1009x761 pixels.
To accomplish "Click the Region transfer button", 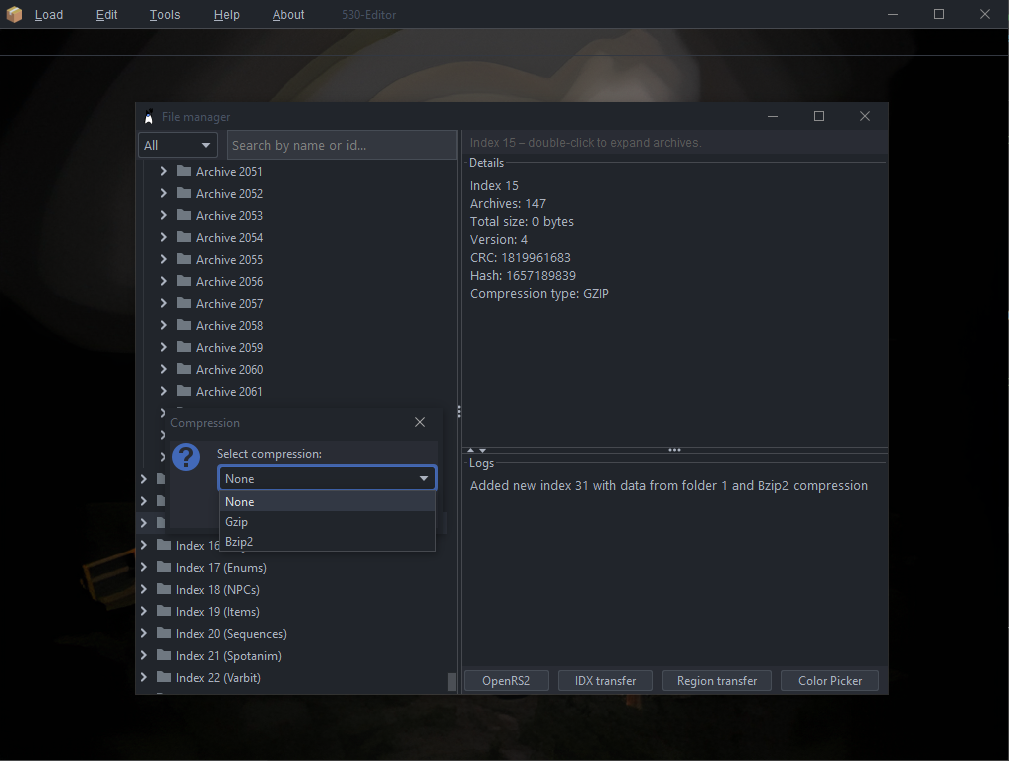I will [716, 681].
